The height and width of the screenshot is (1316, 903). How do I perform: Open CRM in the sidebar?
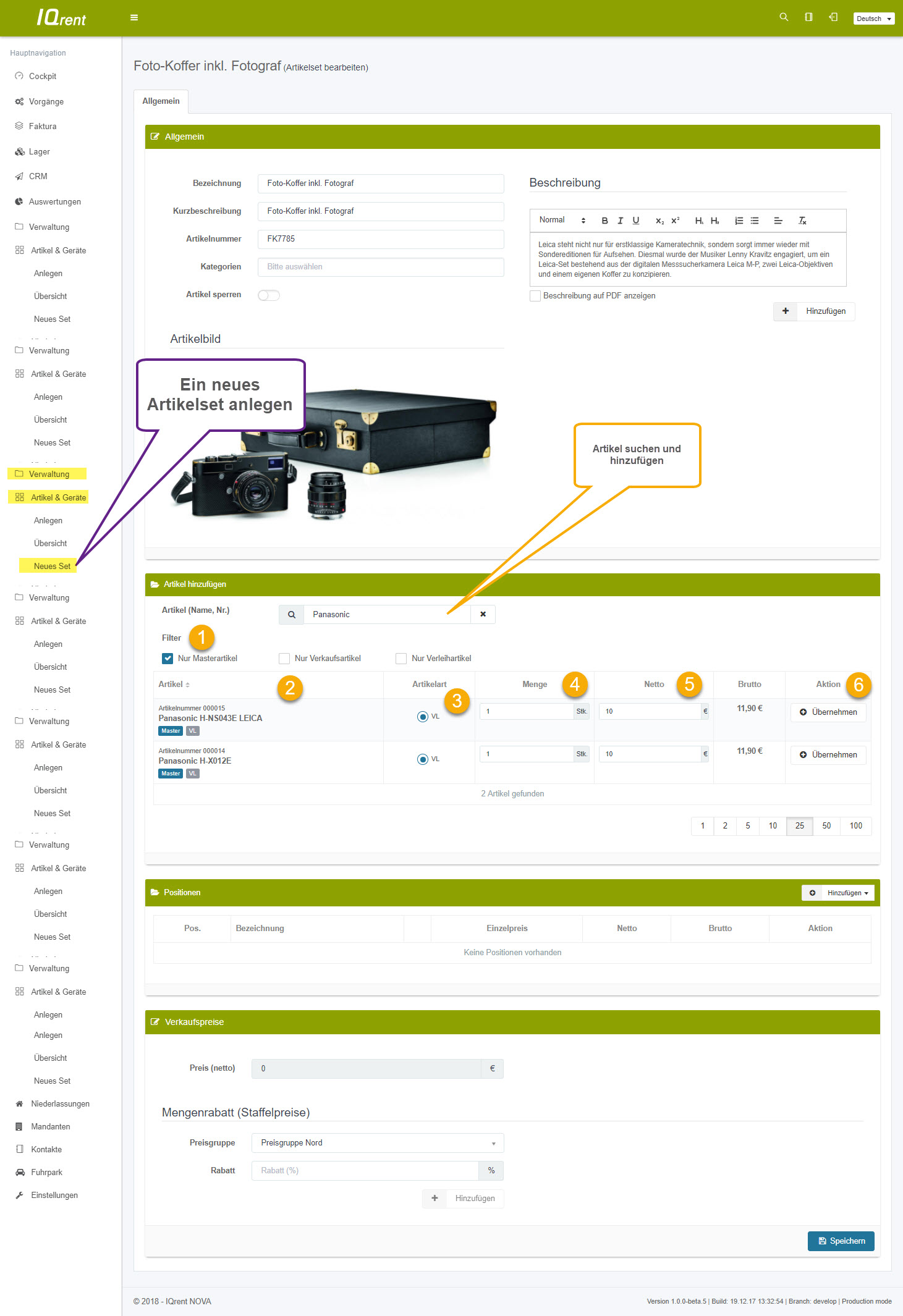38,176
